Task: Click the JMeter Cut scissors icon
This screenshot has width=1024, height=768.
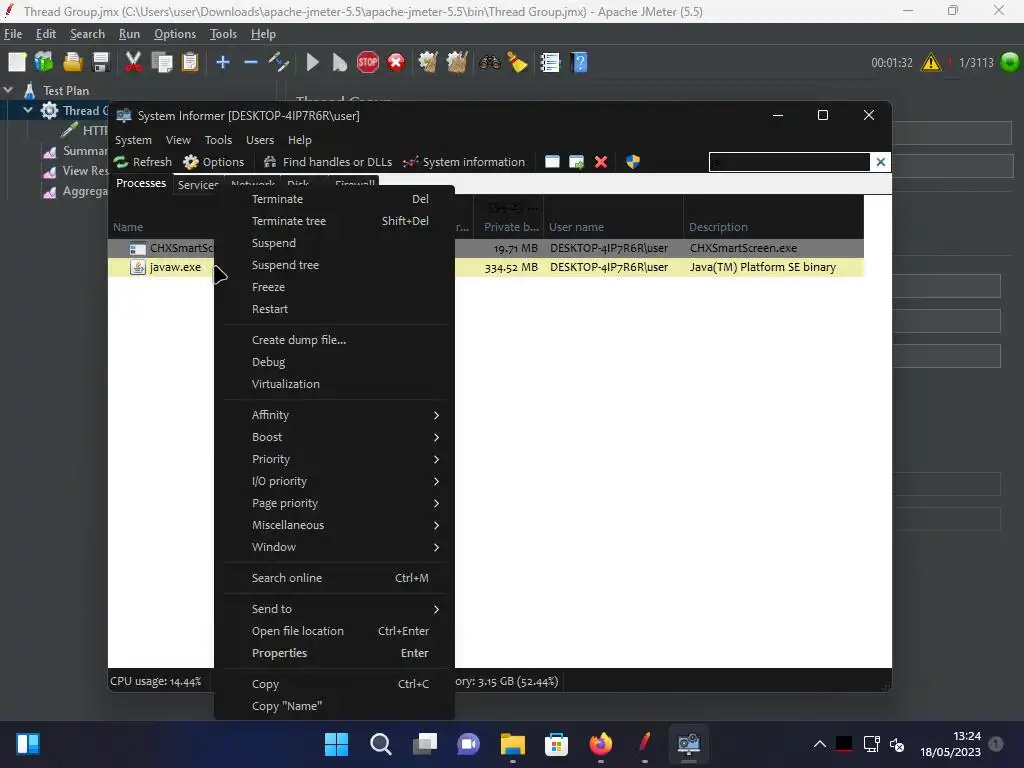Action: tap(133, 63)
